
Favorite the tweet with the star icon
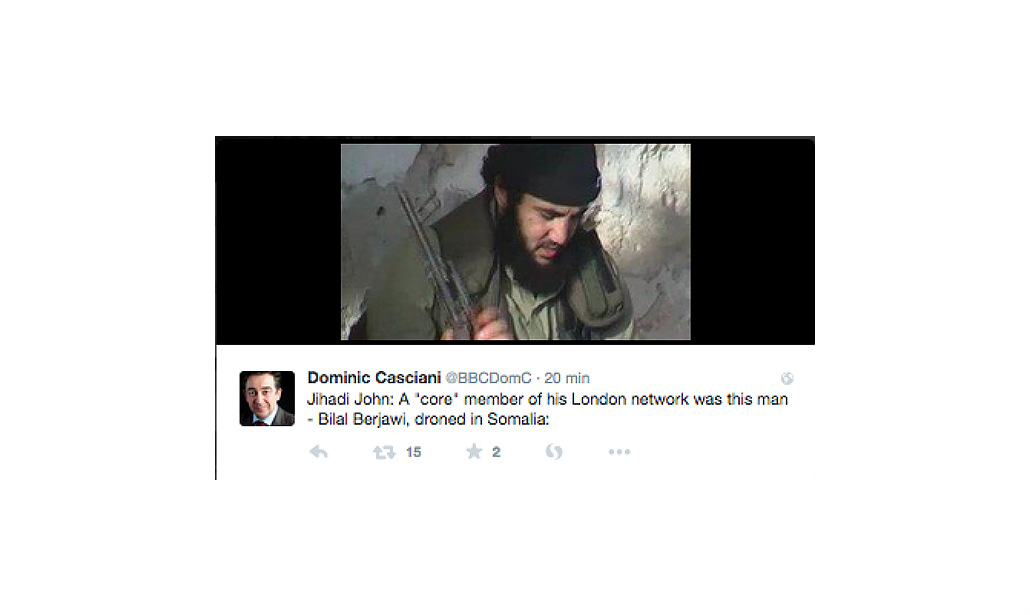(474, 451)
